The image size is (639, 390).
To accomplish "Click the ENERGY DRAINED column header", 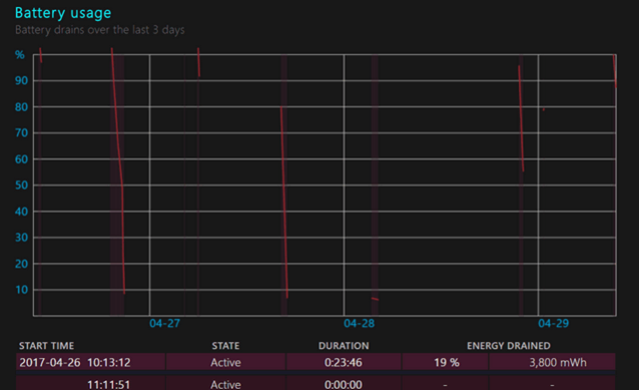I will [509, 346].
